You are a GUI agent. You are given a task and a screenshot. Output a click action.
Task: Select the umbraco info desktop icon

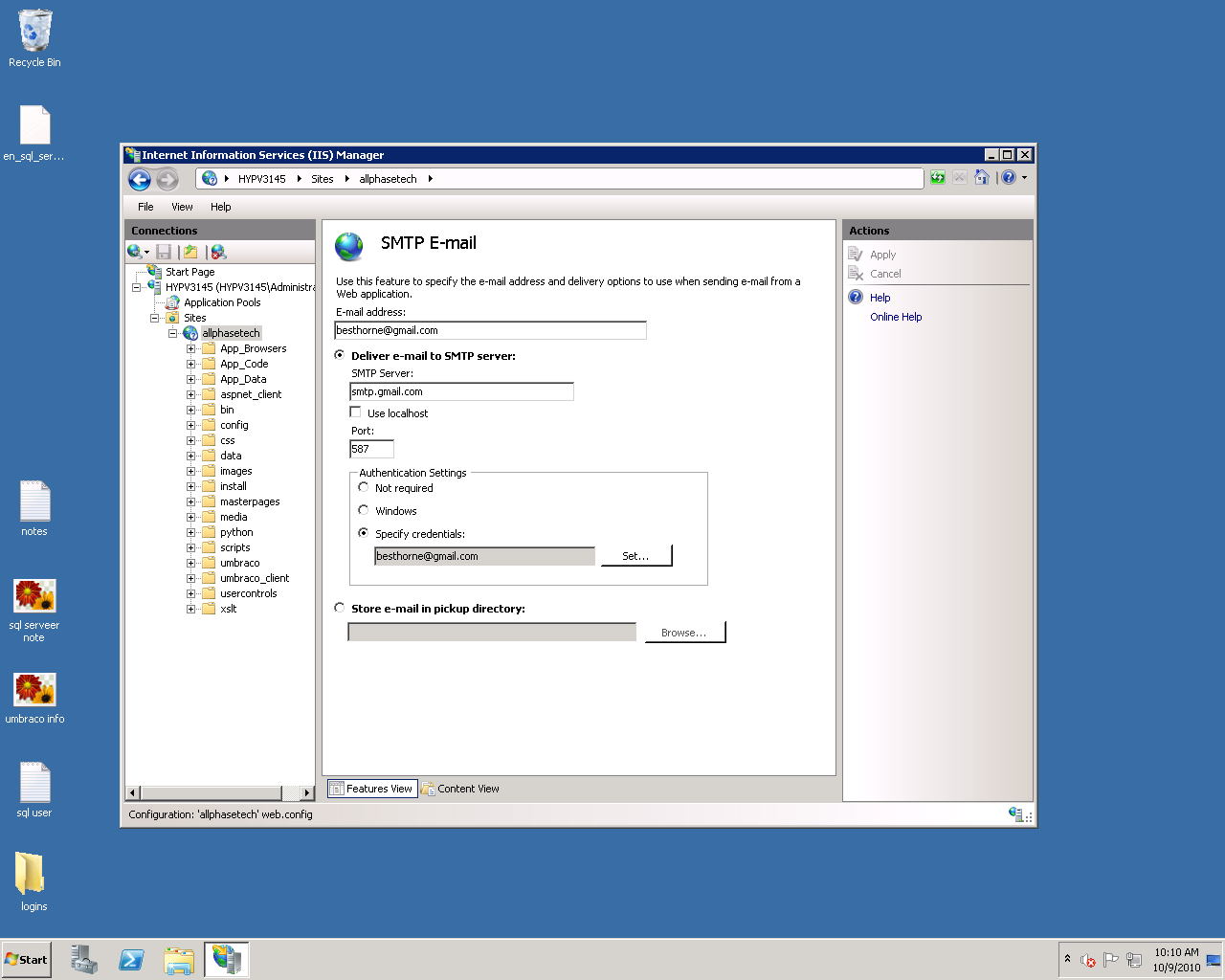(x=34, y=699)
